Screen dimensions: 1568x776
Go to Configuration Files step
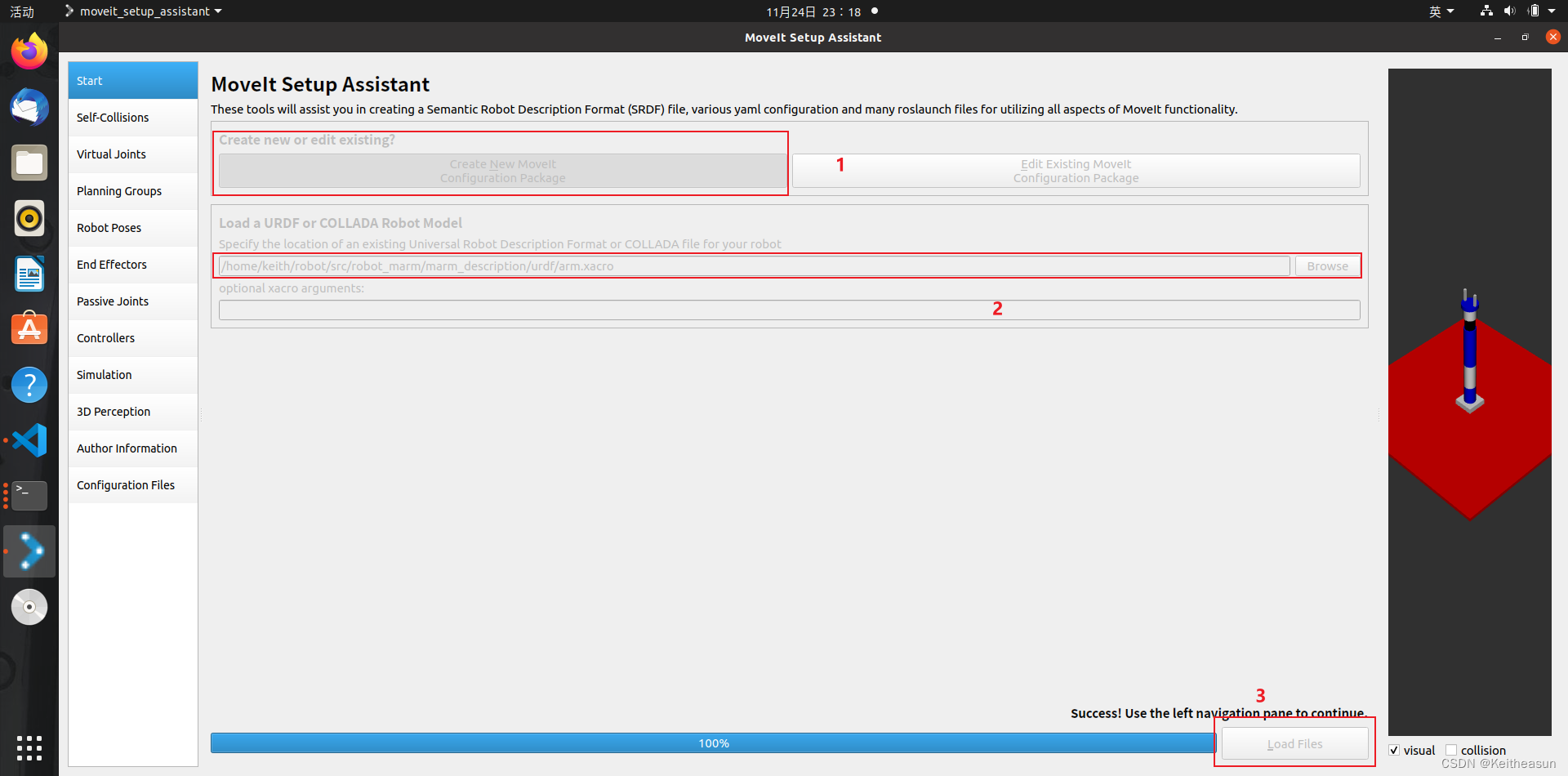[133, 485]
